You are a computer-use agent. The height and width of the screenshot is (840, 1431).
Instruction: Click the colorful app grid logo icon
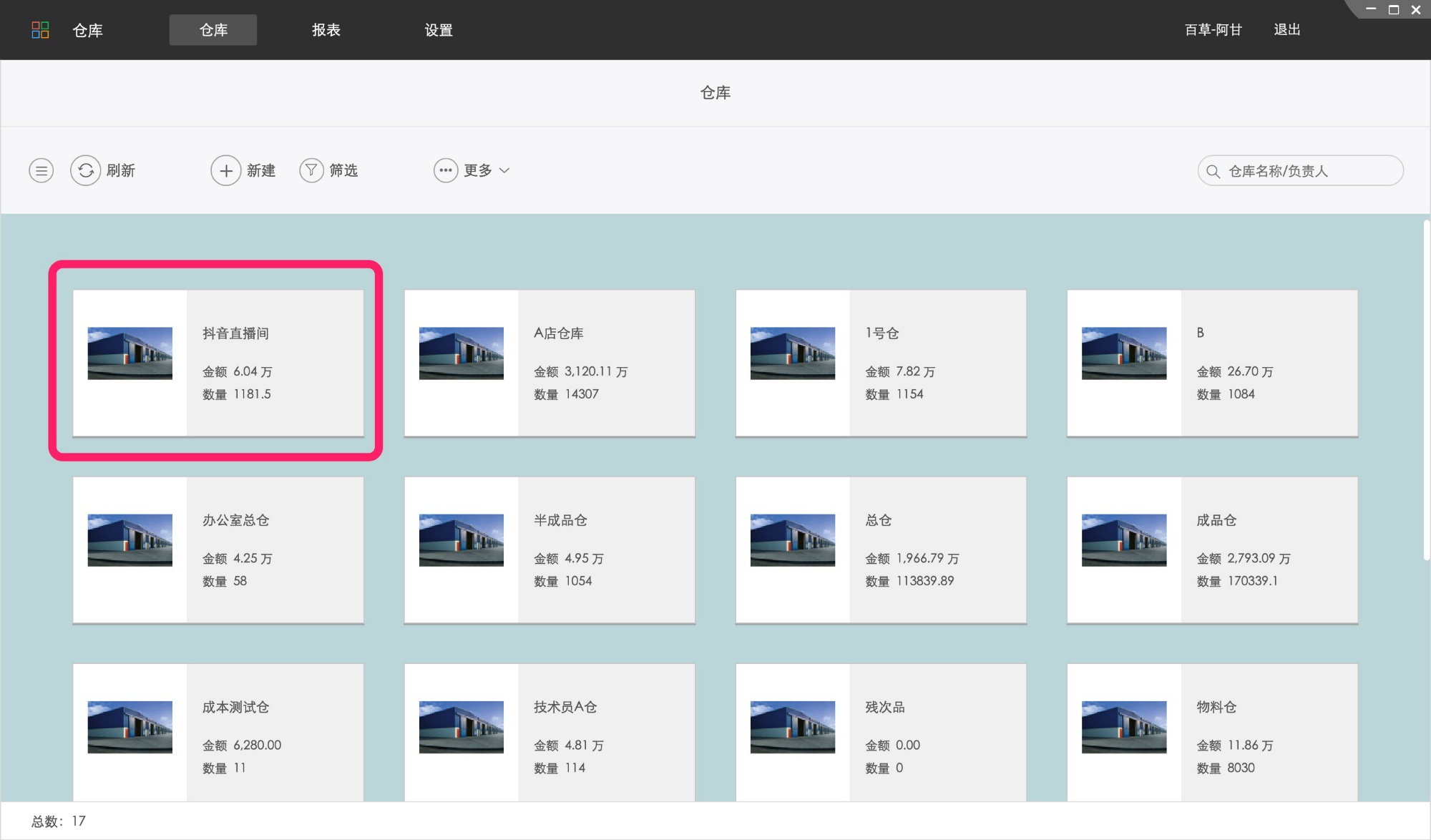point(40,30)
